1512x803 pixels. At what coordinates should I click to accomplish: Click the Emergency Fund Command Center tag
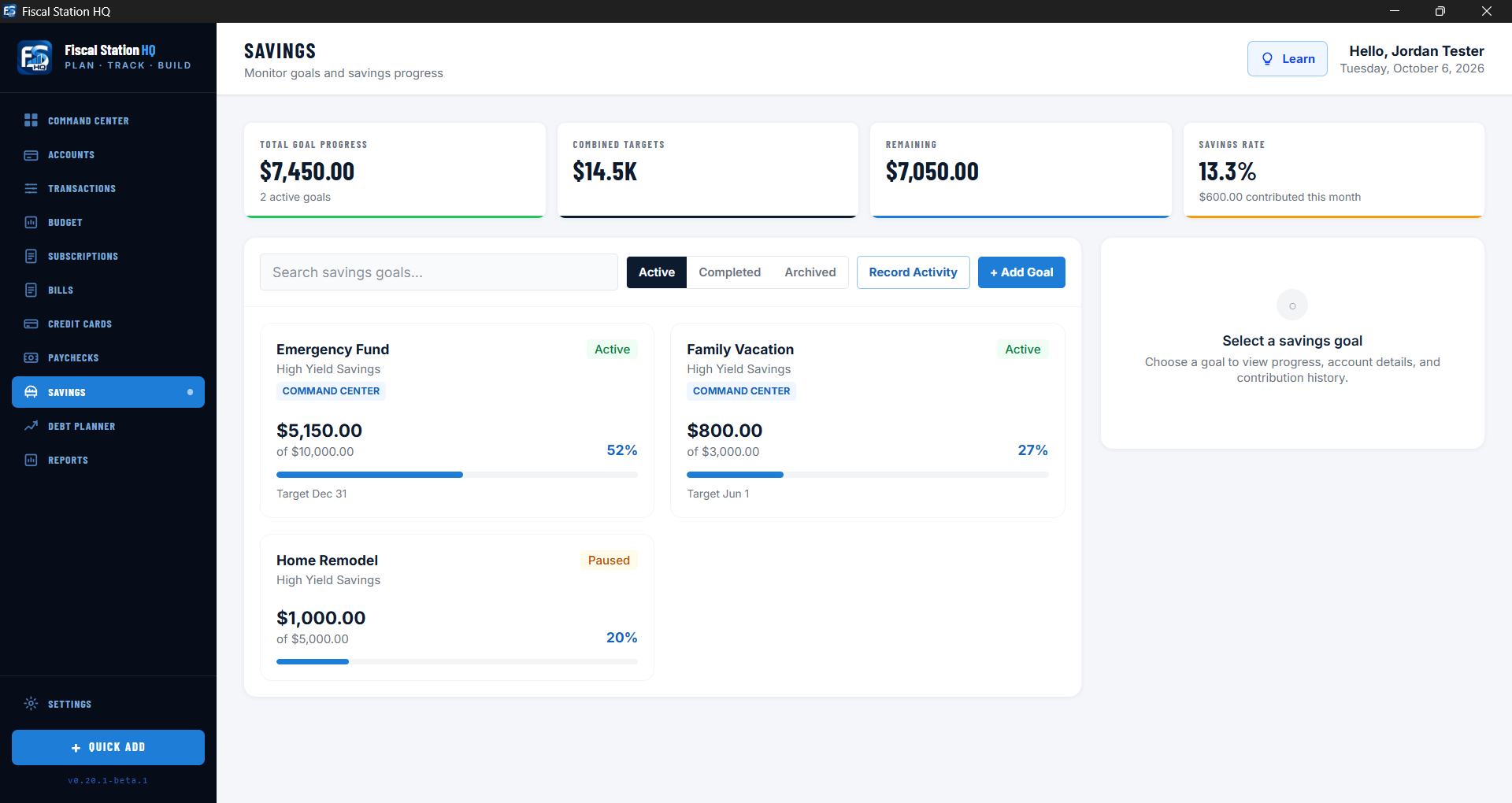click(331, 391)
